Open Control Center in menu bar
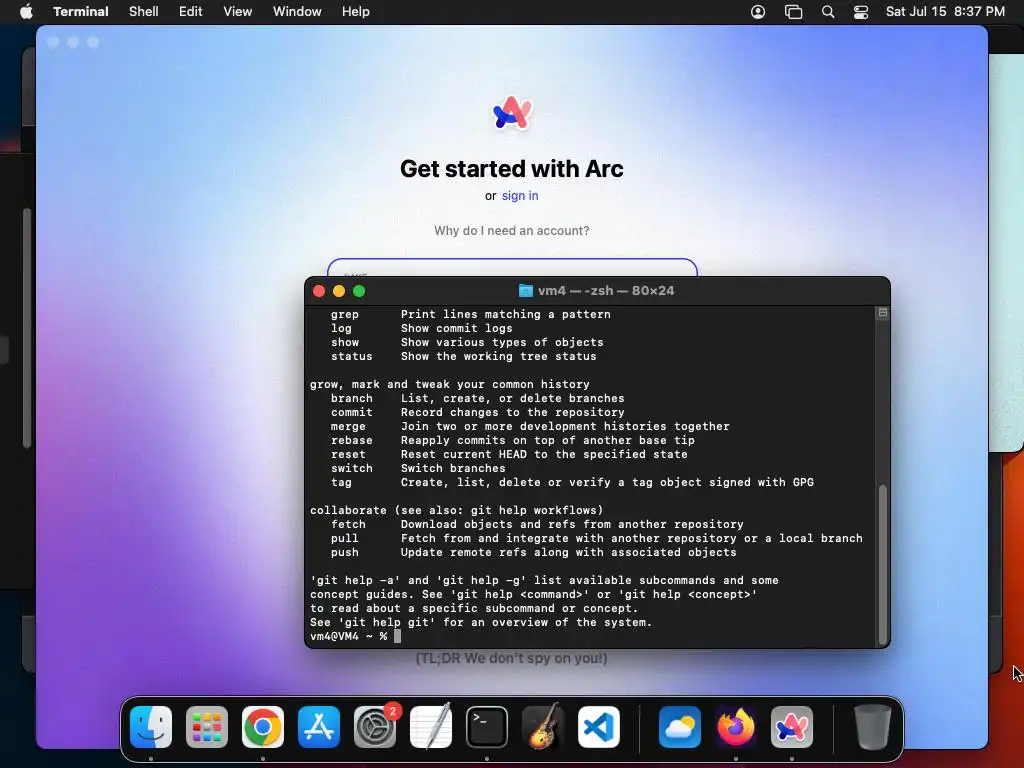The image size is (1024, 768). 861,12
